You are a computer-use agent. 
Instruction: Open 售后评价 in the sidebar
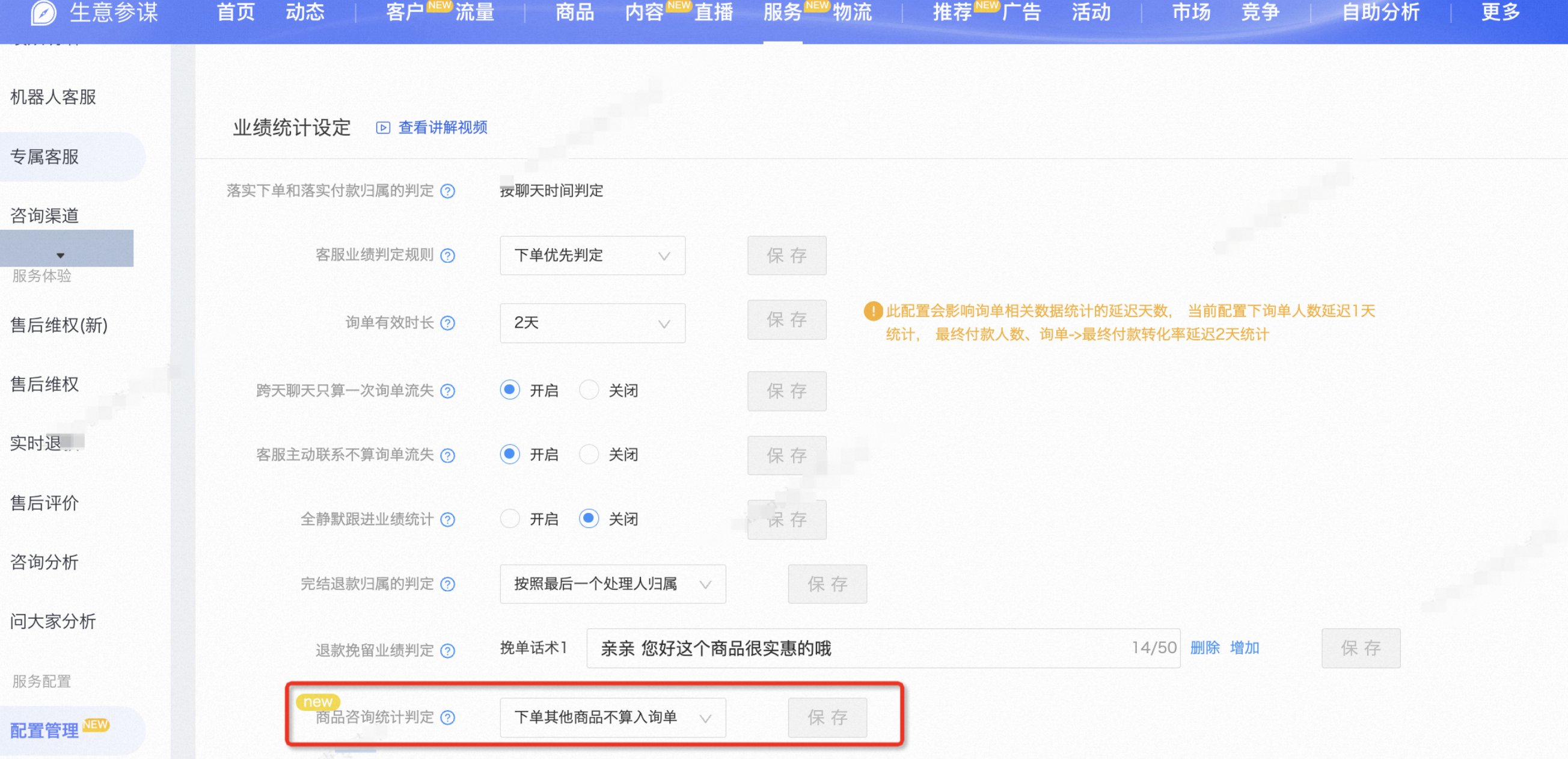(x=44, y=503)
